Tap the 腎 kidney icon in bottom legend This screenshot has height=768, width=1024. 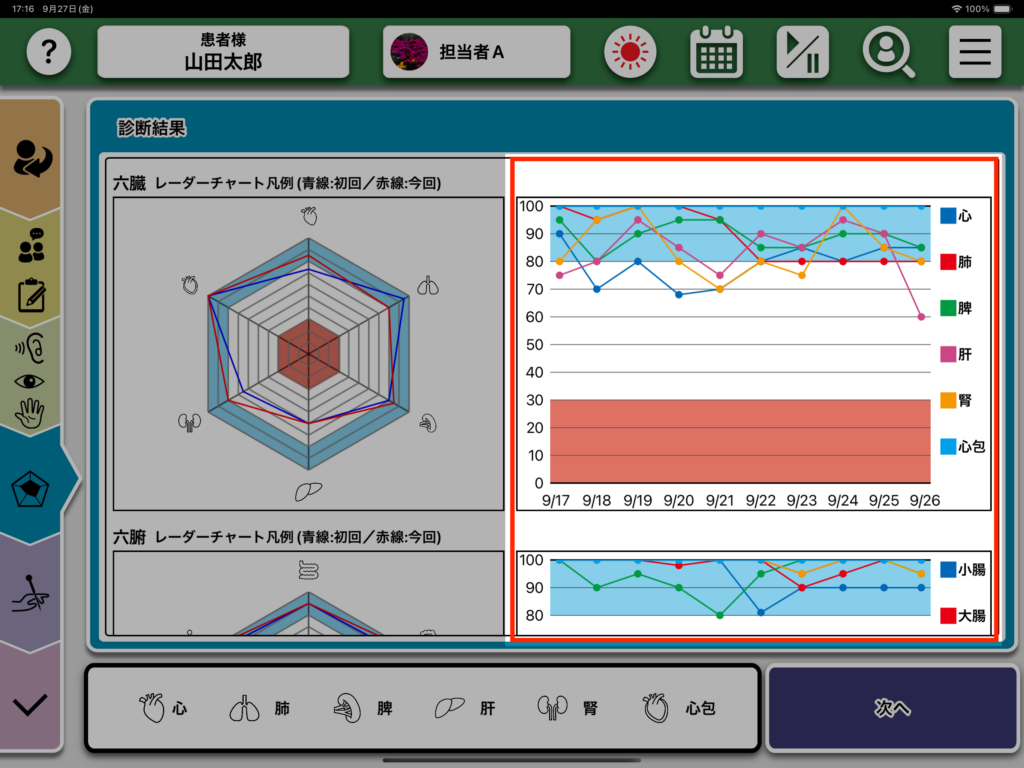pos(553,708)
